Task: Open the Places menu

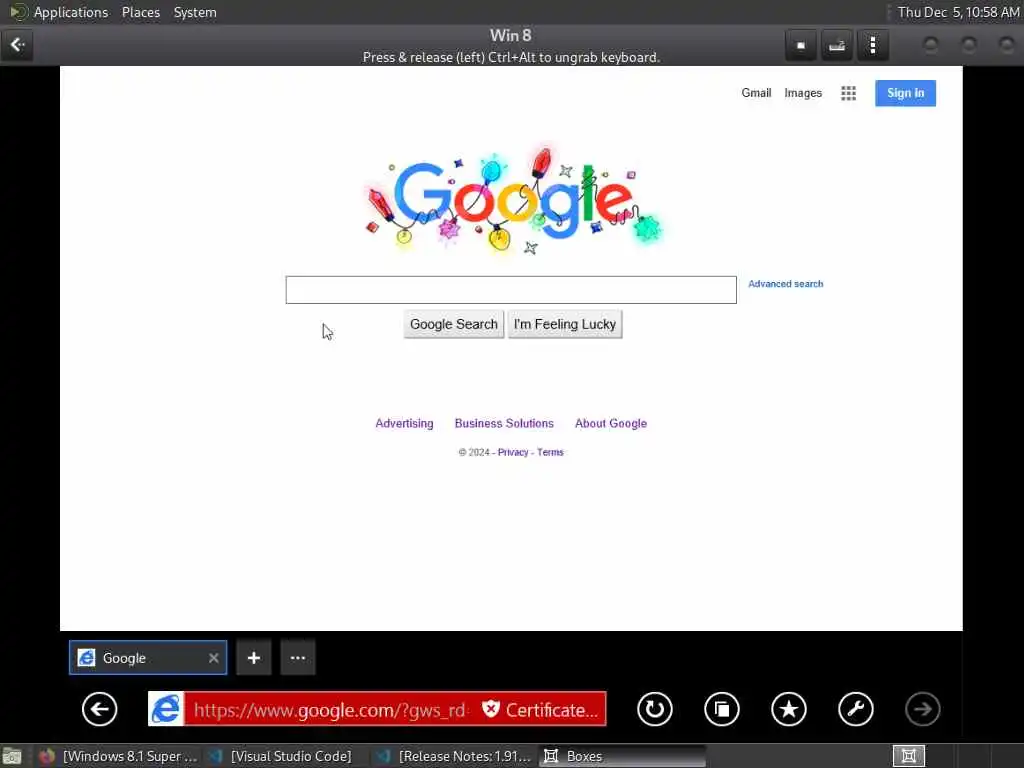Action: (x=140, y=12)
